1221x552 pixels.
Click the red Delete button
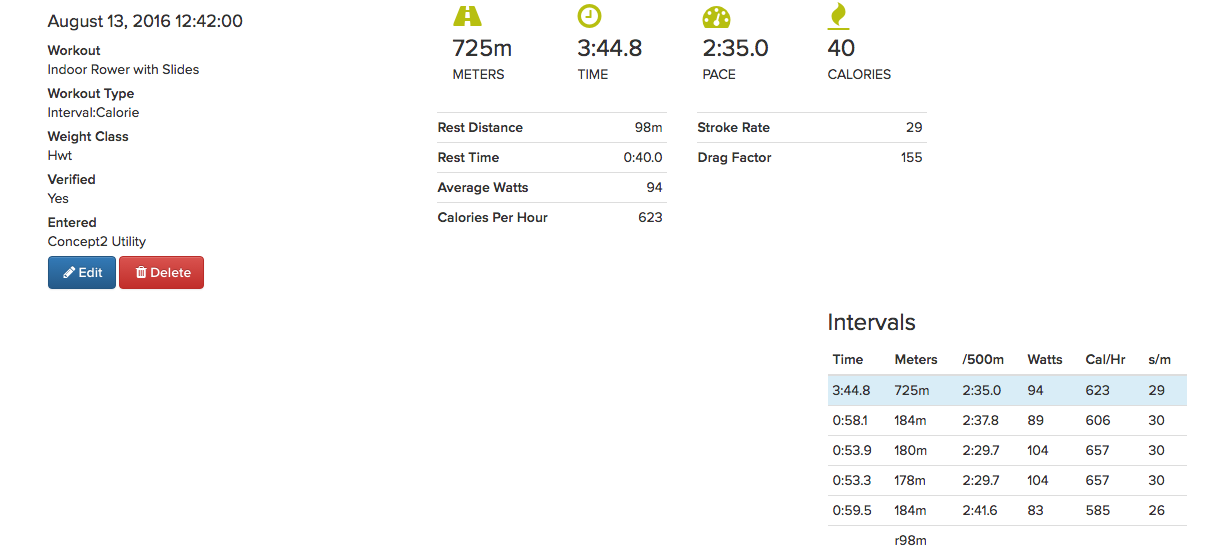point(161,273)
